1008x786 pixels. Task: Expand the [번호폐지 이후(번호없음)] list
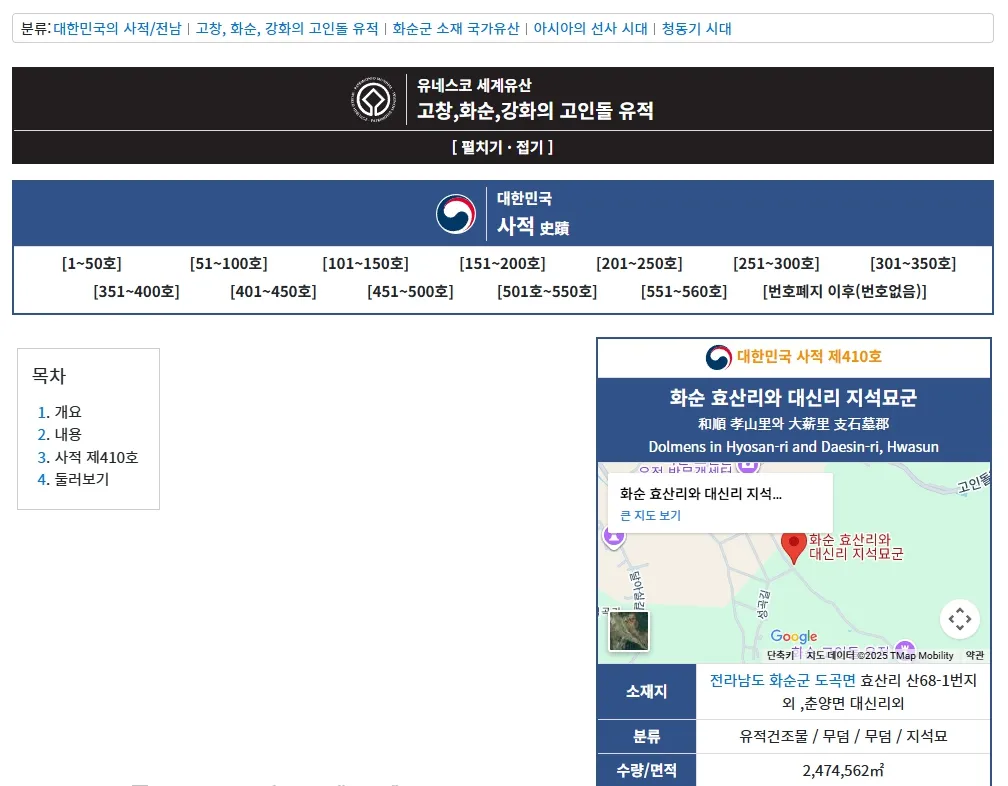(x=844, y=292)
